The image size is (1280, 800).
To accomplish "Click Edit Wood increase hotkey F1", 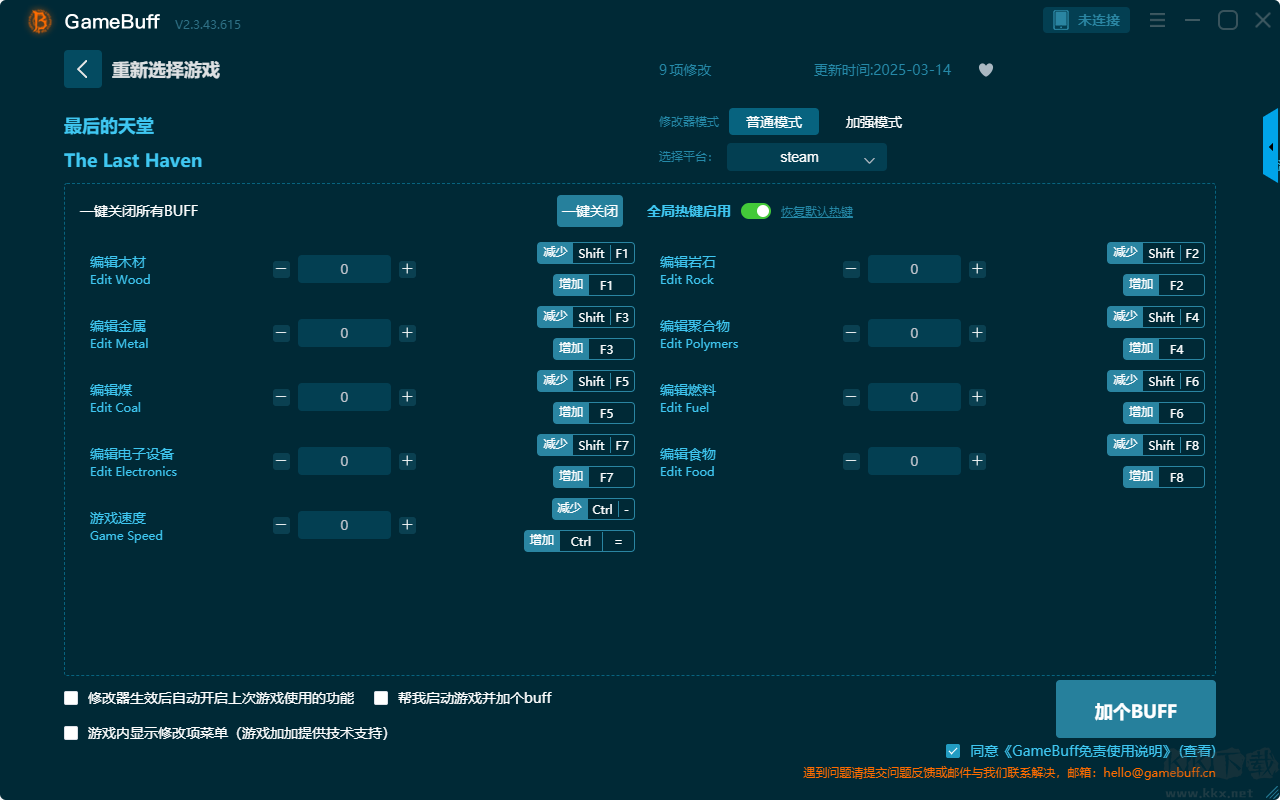I will point(594,285).
